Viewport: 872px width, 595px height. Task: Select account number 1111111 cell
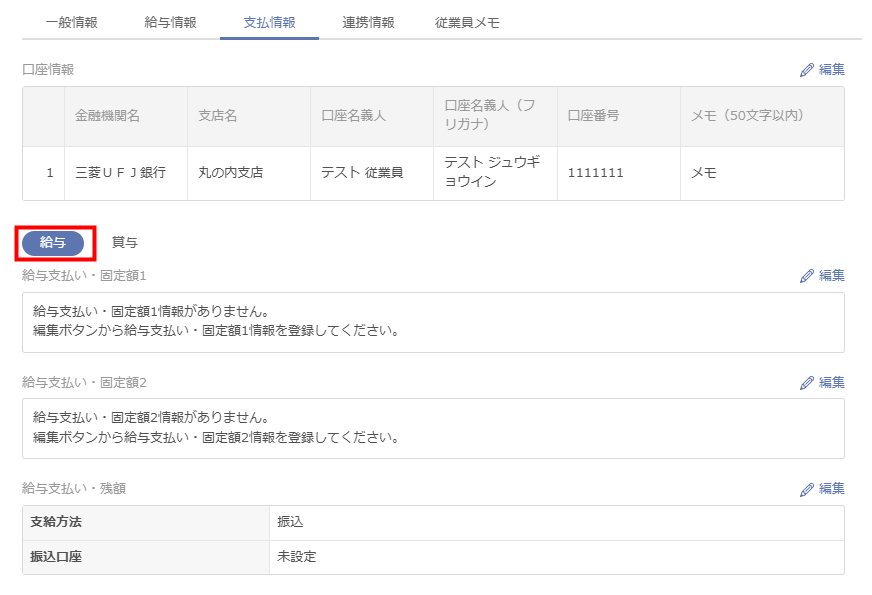pos(595,173)
